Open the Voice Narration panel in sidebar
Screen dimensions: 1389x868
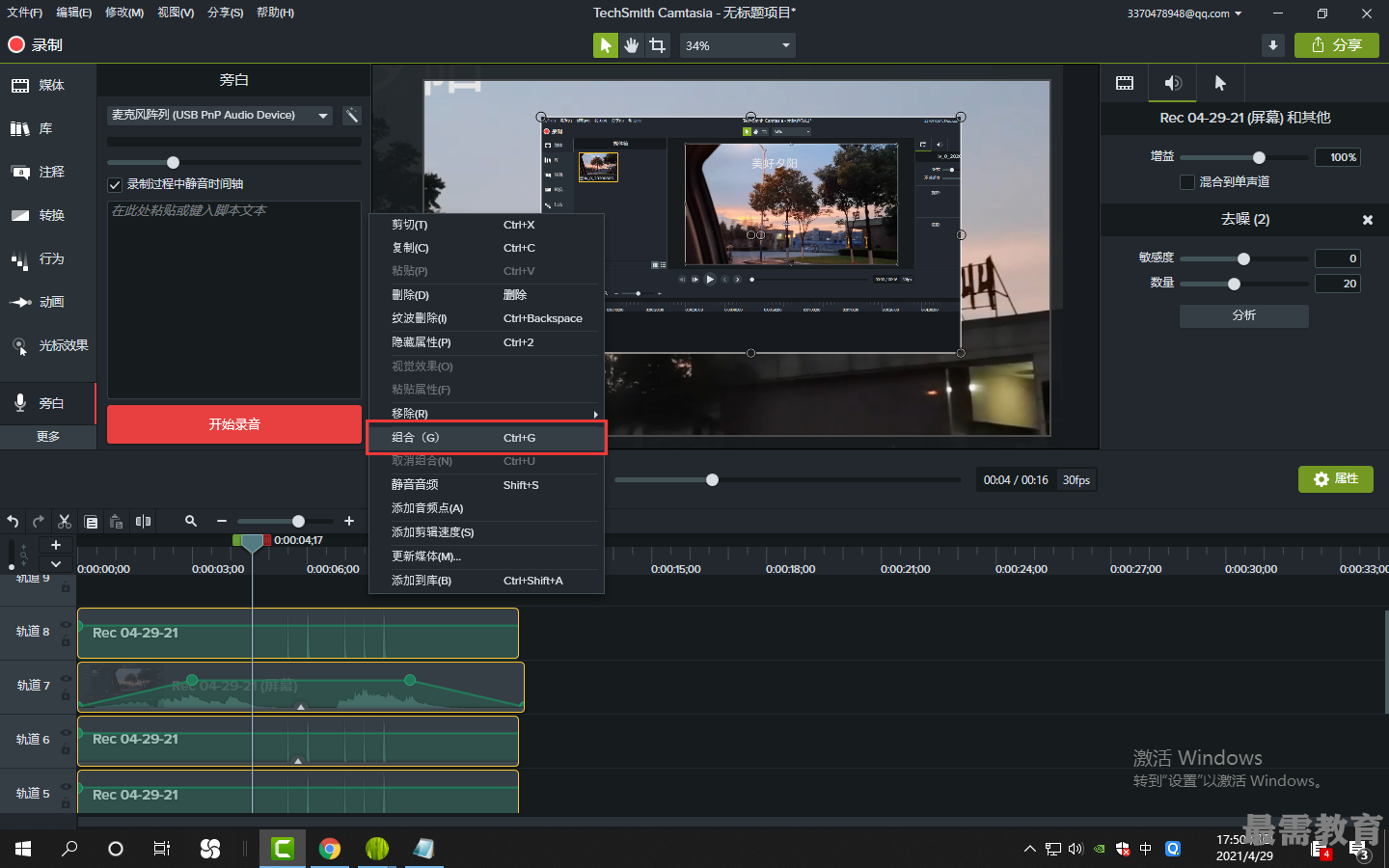pyautogui.click(x=48, y=403)
